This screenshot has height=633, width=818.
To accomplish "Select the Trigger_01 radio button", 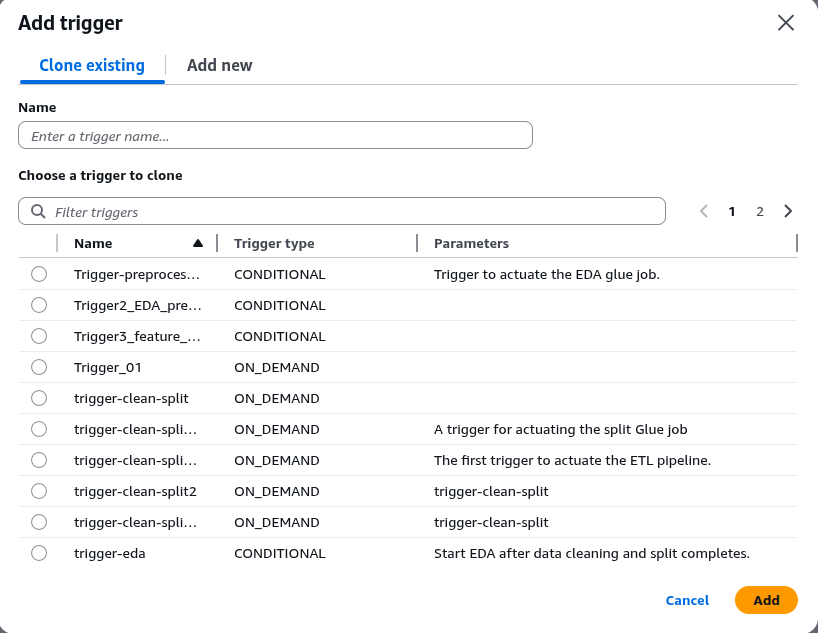I will (39, 367).
